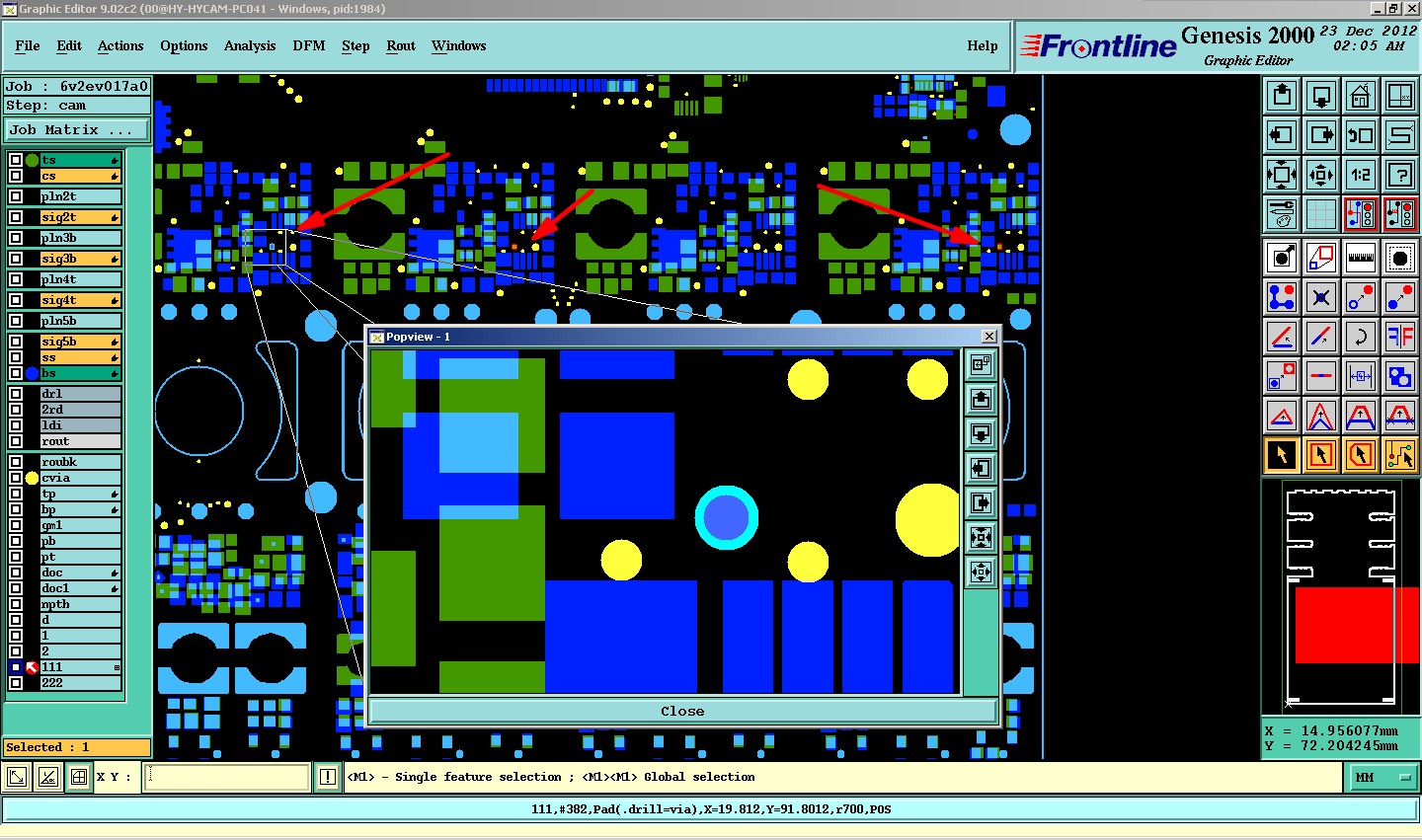This screenshot has width=1422, height=840.
Task: Select the npth layer name
Action: [81, 604]
